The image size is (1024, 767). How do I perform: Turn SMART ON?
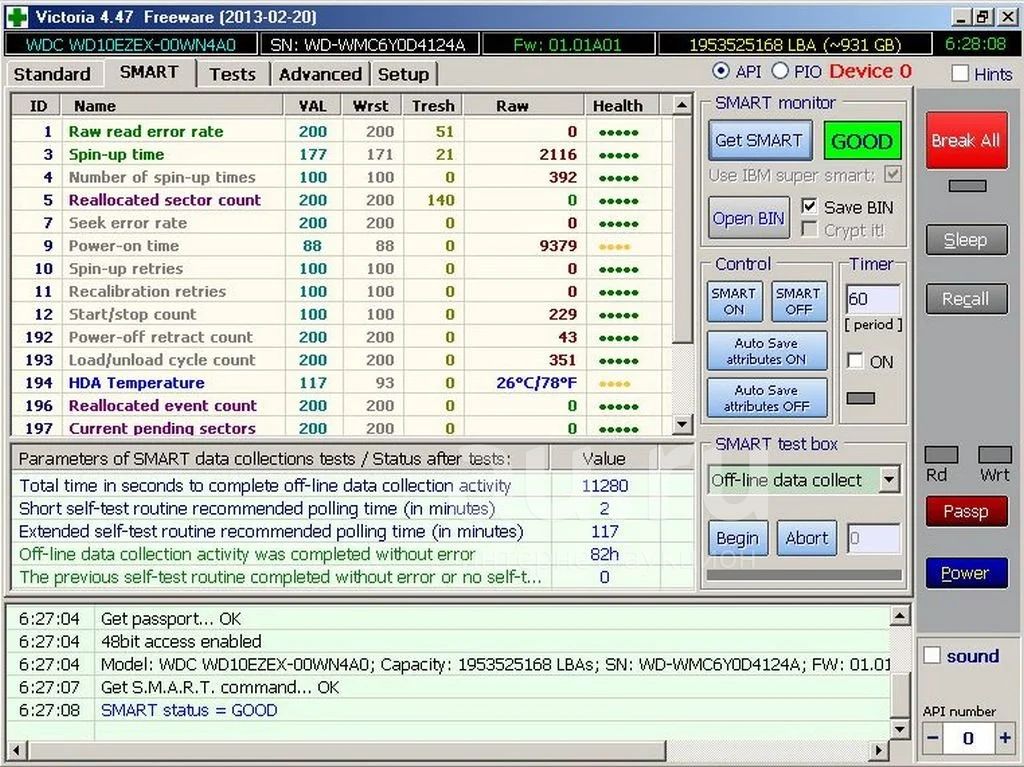coord(734,301)
